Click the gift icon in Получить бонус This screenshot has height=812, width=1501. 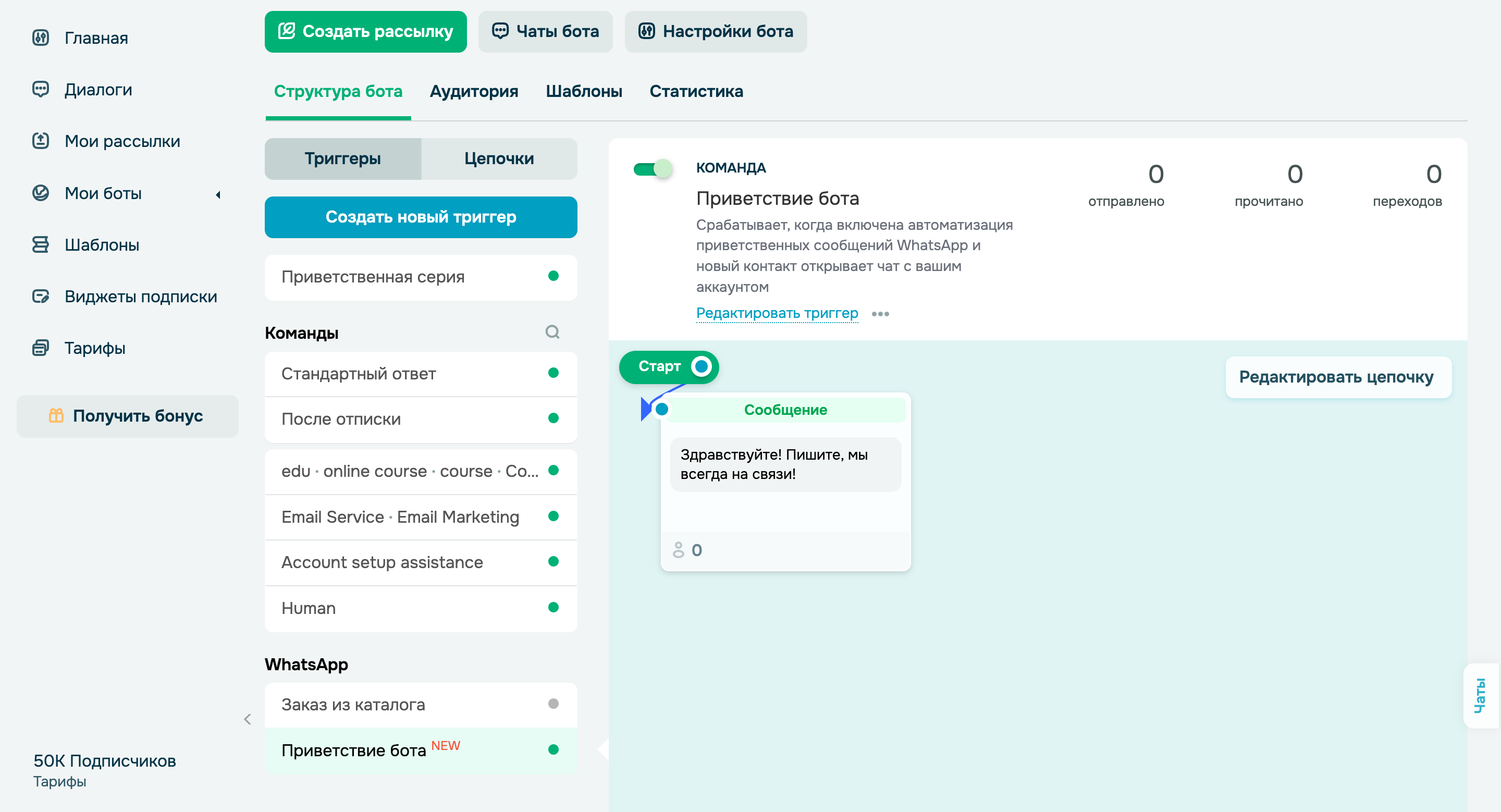[56, 415]
